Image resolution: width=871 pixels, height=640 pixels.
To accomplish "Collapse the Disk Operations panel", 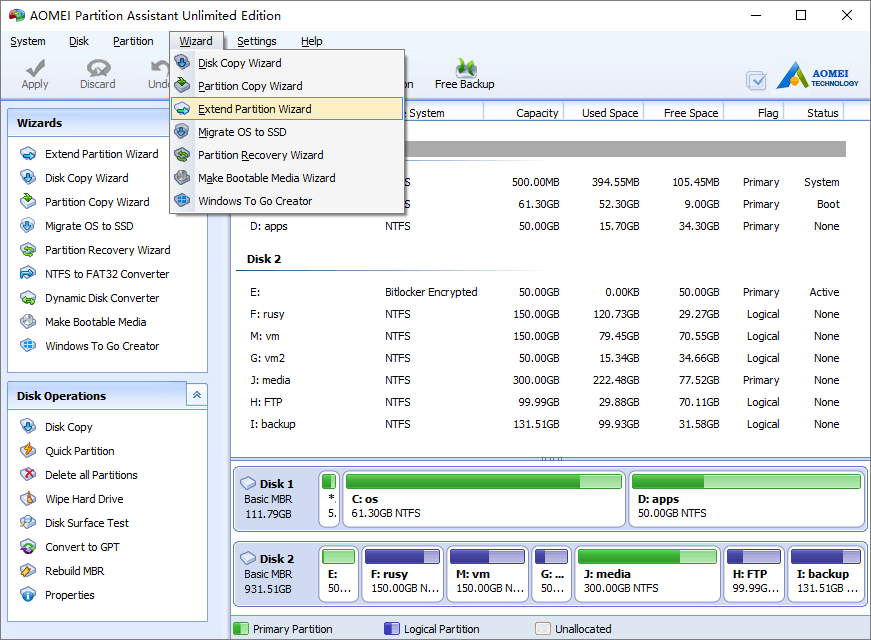I will click(197, 395).
